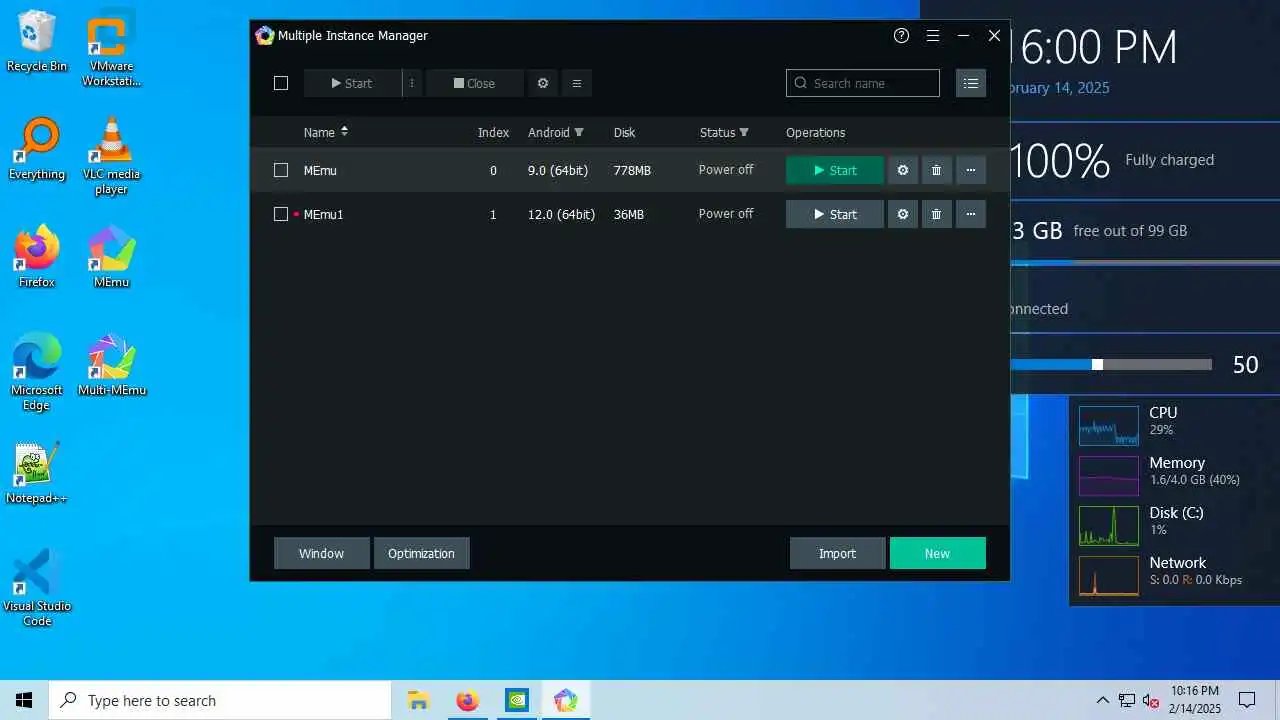
Task: Open settings gear for MEmu1 instance
Action: pyautogui.click(x=903, y=214)
